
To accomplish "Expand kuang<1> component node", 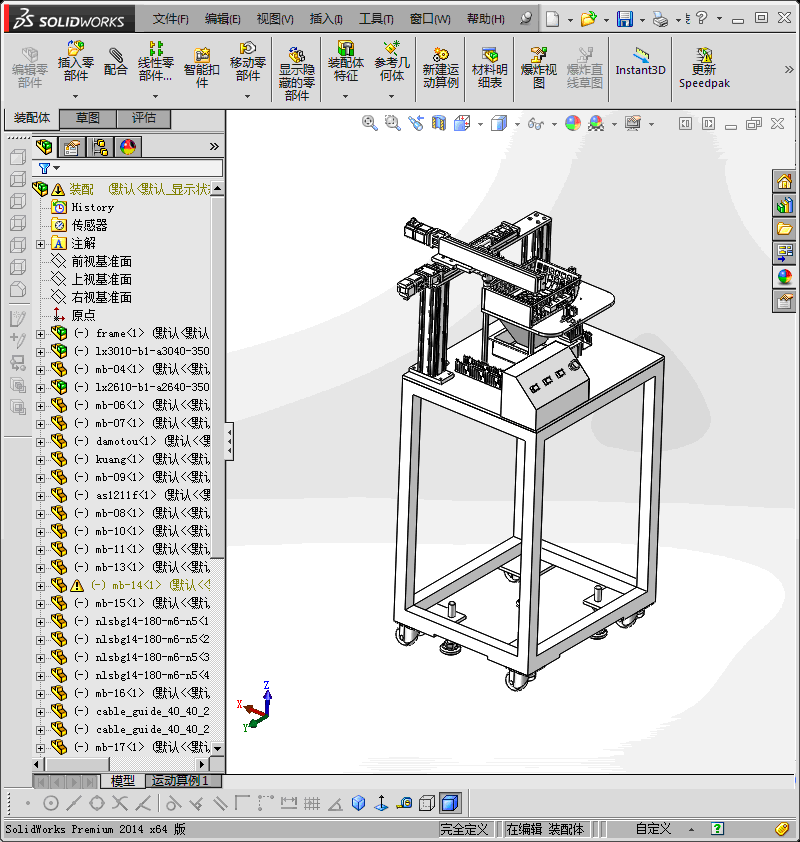I will click(x=40, y=460).
